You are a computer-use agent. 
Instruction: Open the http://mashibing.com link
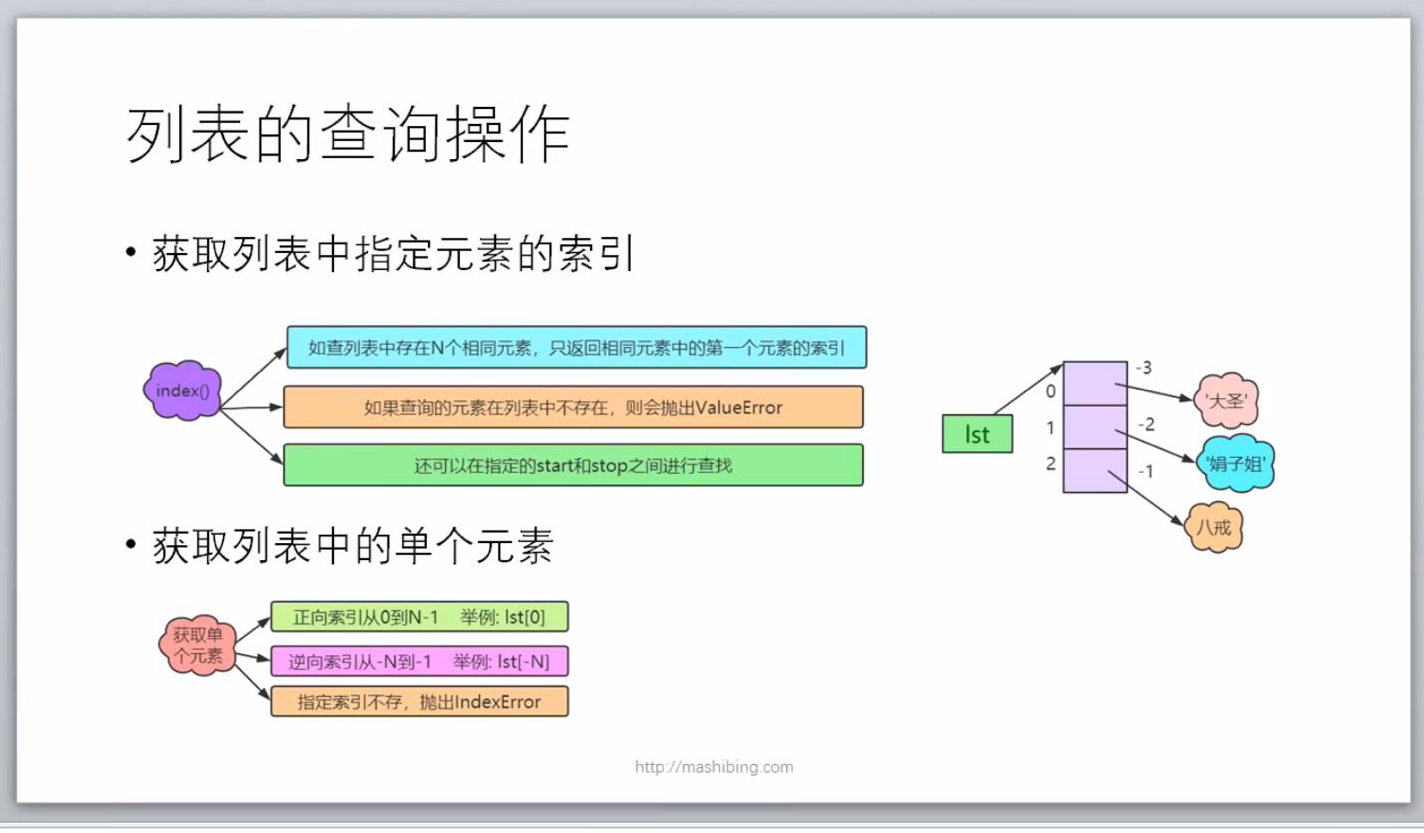712,766
